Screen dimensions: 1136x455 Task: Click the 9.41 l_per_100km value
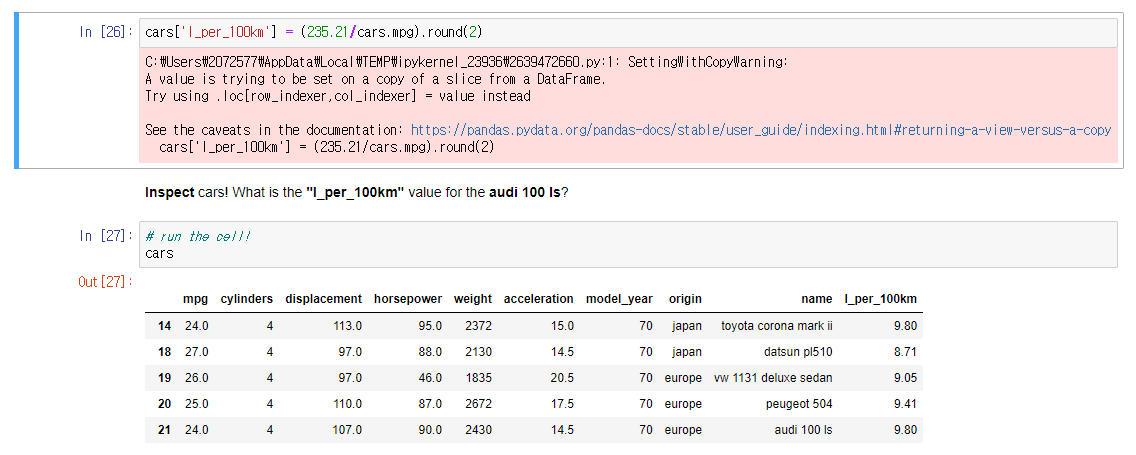906,404
